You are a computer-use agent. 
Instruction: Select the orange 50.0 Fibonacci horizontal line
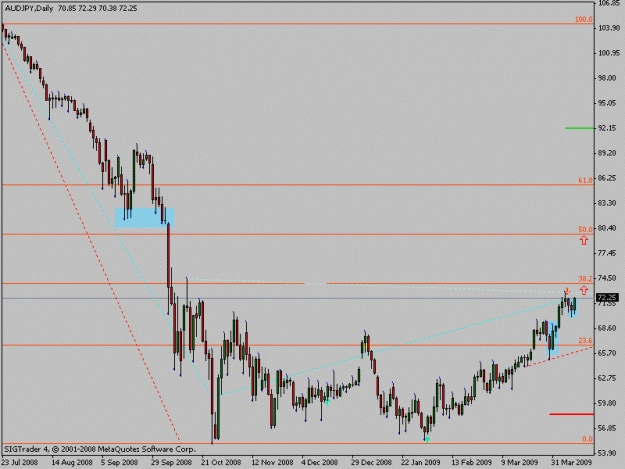pos(297,234)
